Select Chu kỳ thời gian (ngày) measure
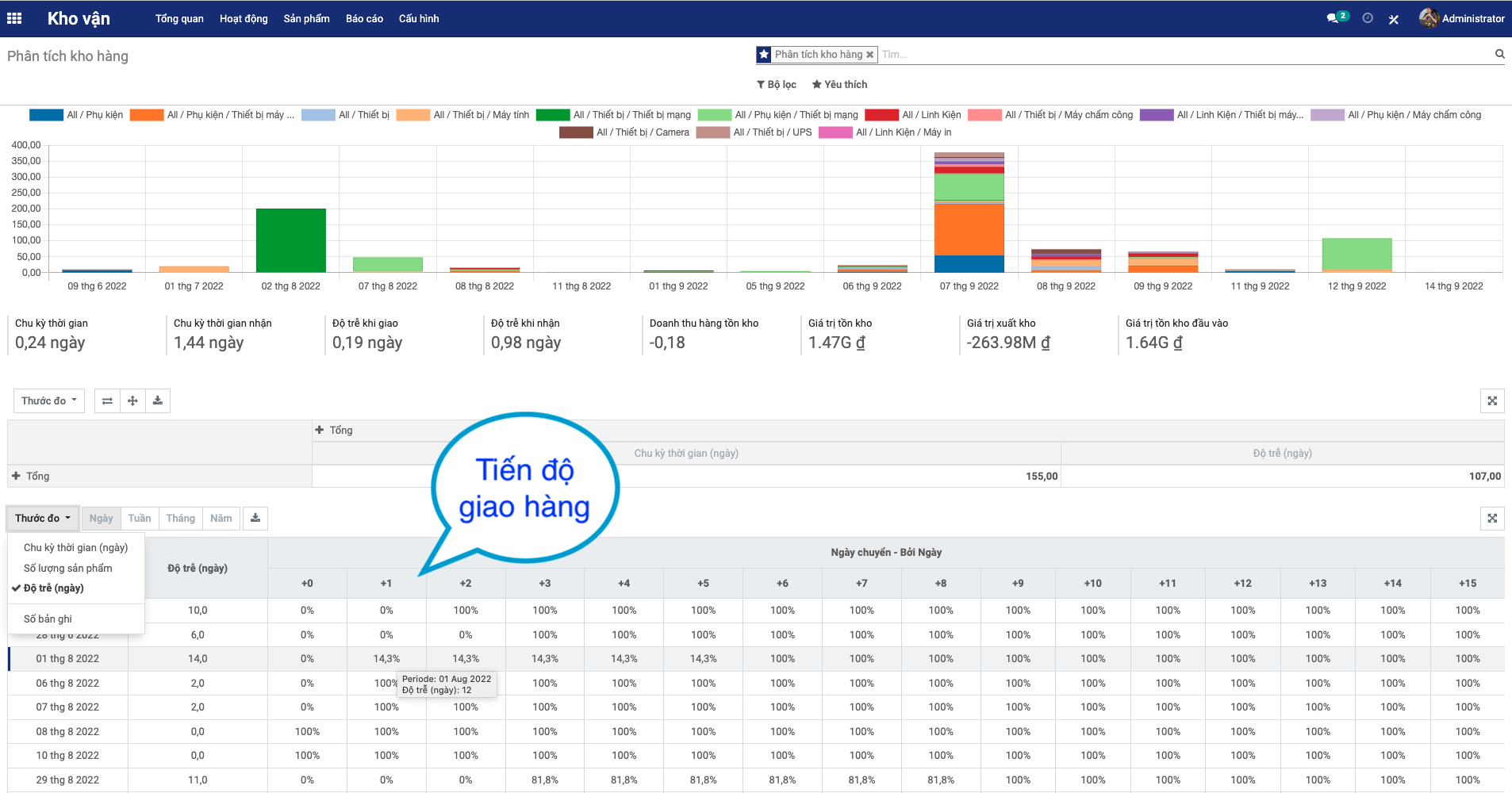Viewport: 1512px width, 793px height. (x=75, y=547)
